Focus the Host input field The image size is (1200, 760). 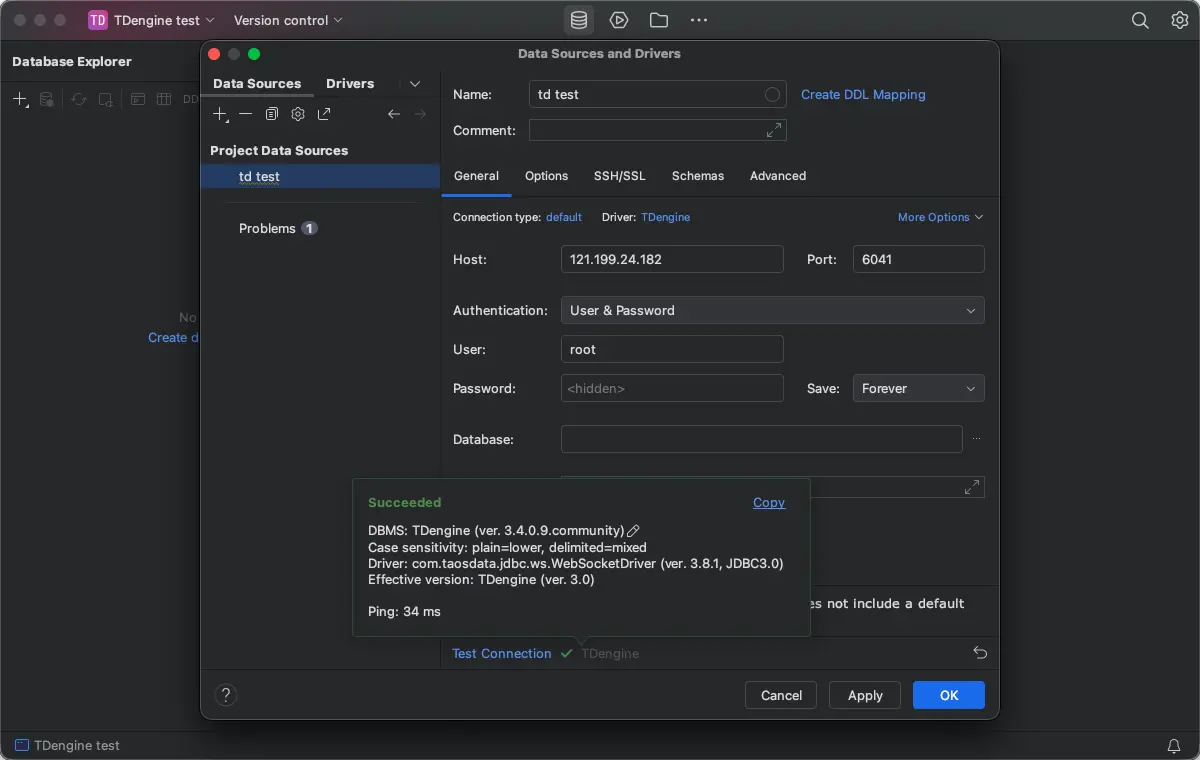pyautogui.click(x=672, y=259)
